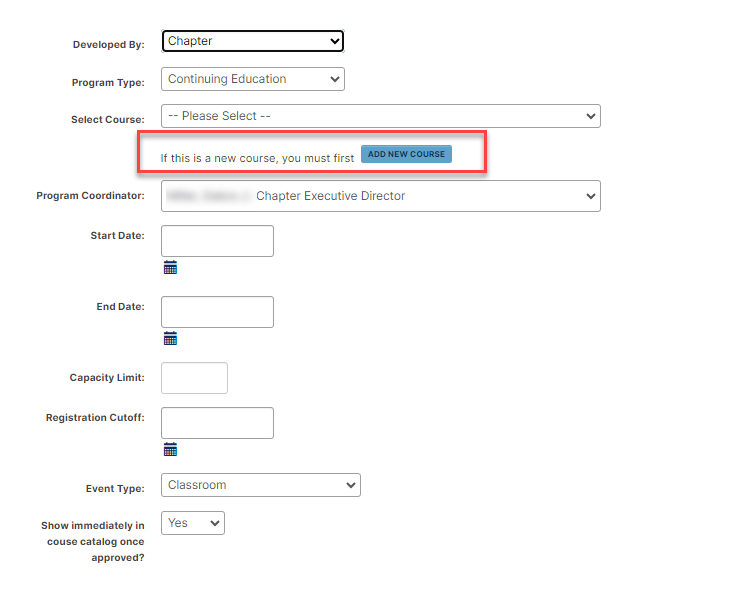
Task: Click the ADD NEW COURSE button
Action: [x=406, y=154]
